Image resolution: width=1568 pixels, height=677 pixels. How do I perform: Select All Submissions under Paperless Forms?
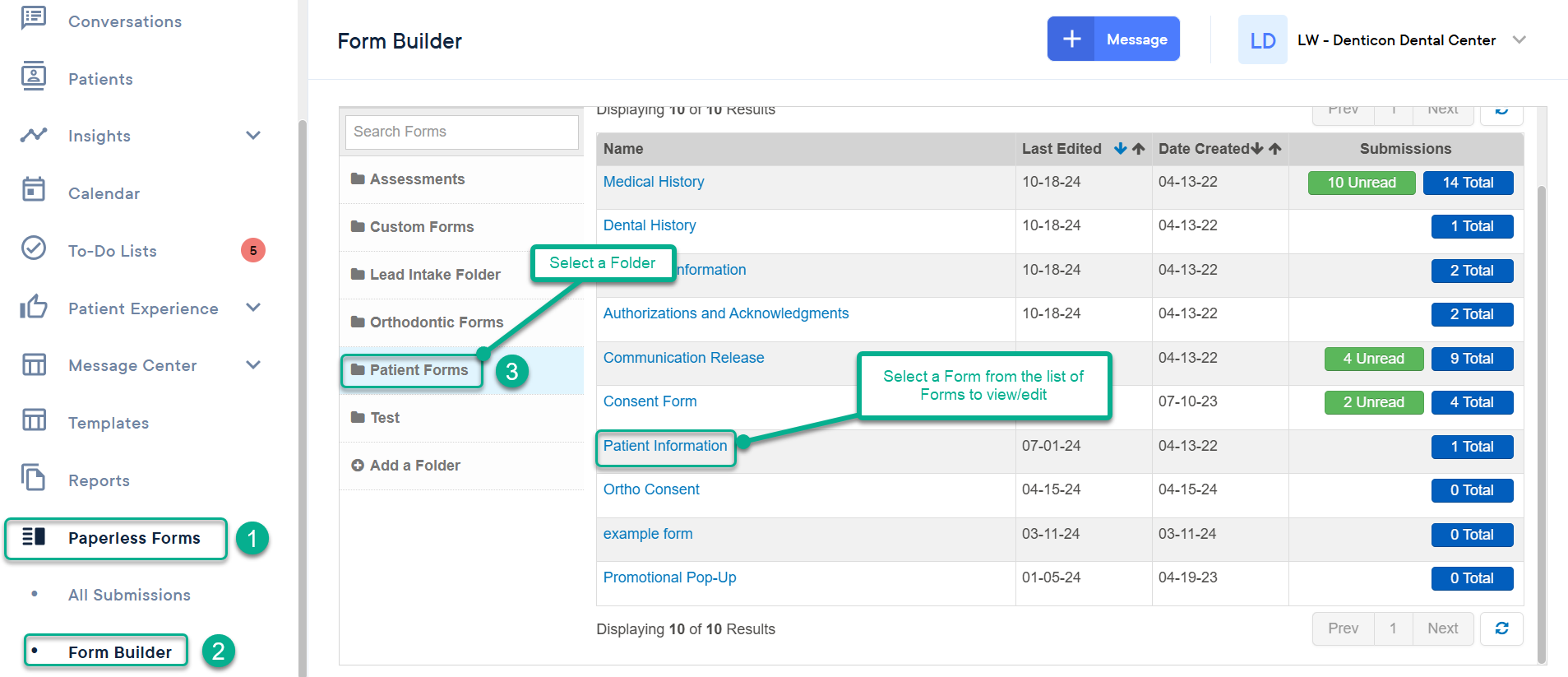click(x=129, y=595)
